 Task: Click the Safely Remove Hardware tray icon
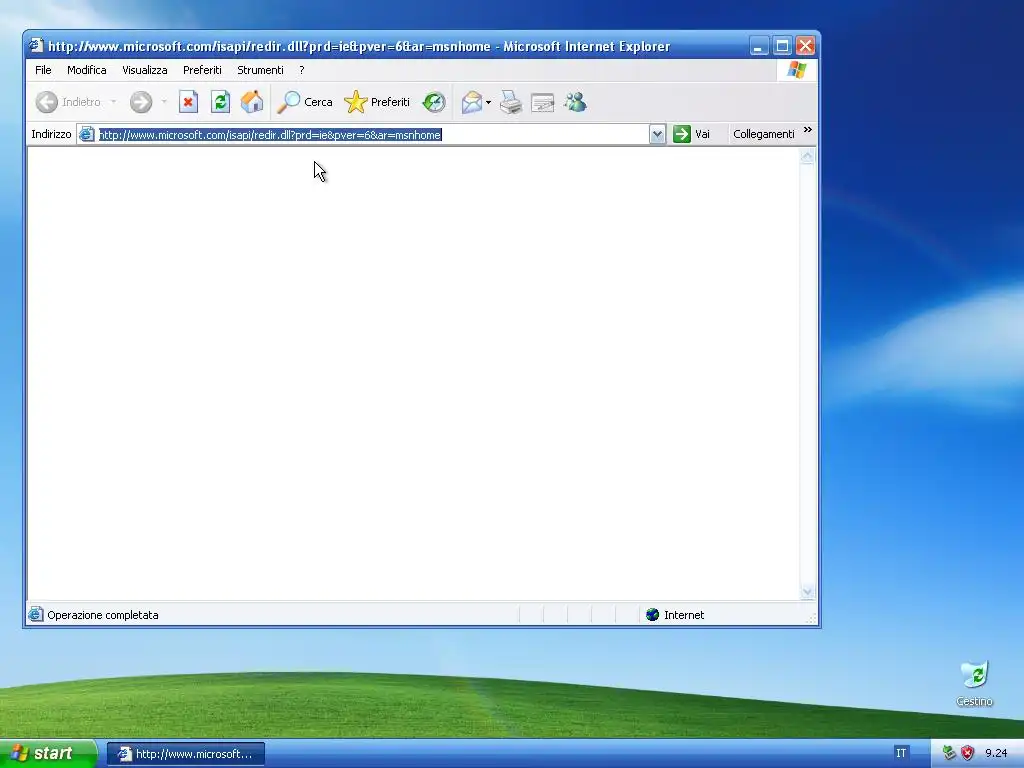click(x=949, y=754)
